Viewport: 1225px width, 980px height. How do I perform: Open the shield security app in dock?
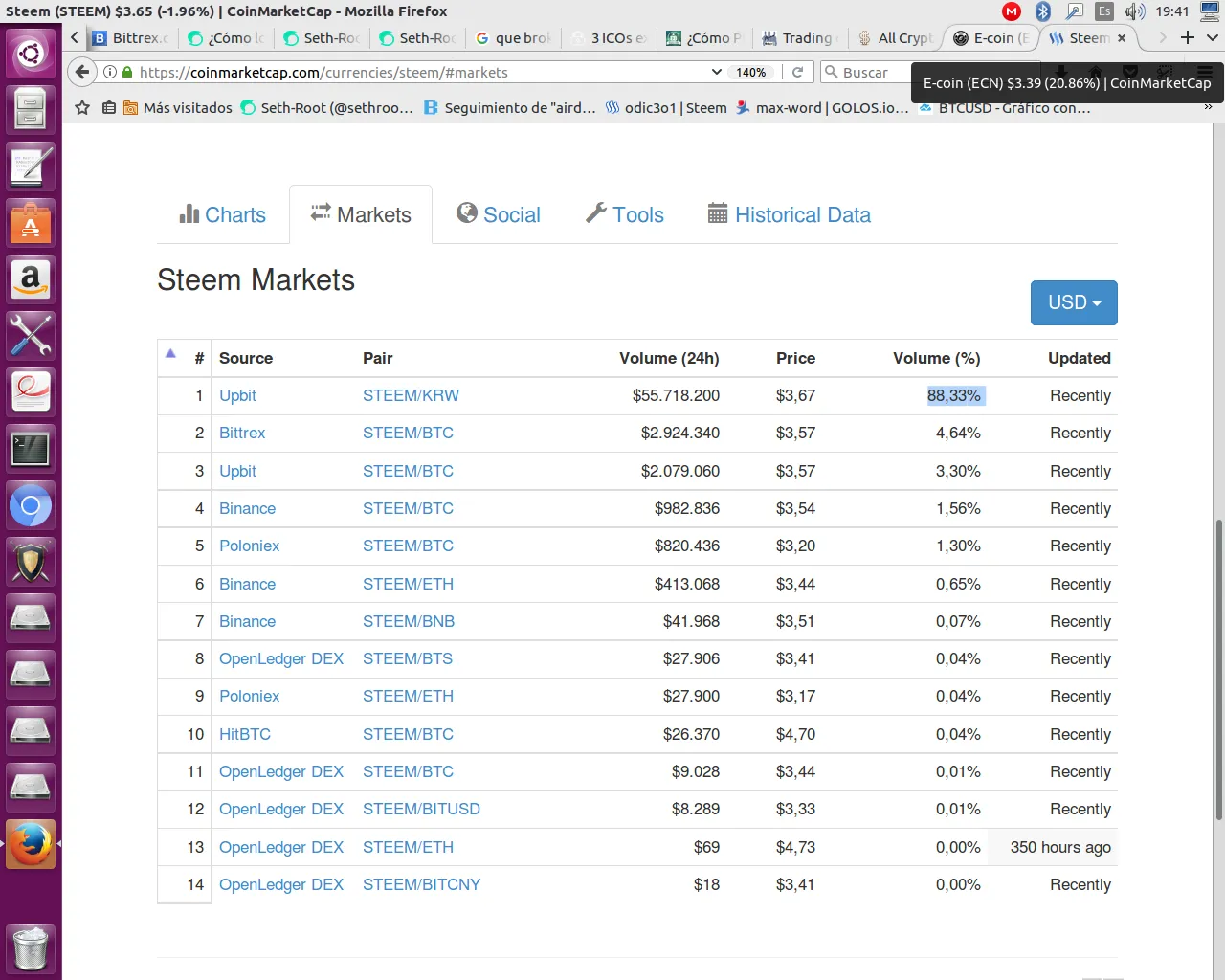coord(31,562)
